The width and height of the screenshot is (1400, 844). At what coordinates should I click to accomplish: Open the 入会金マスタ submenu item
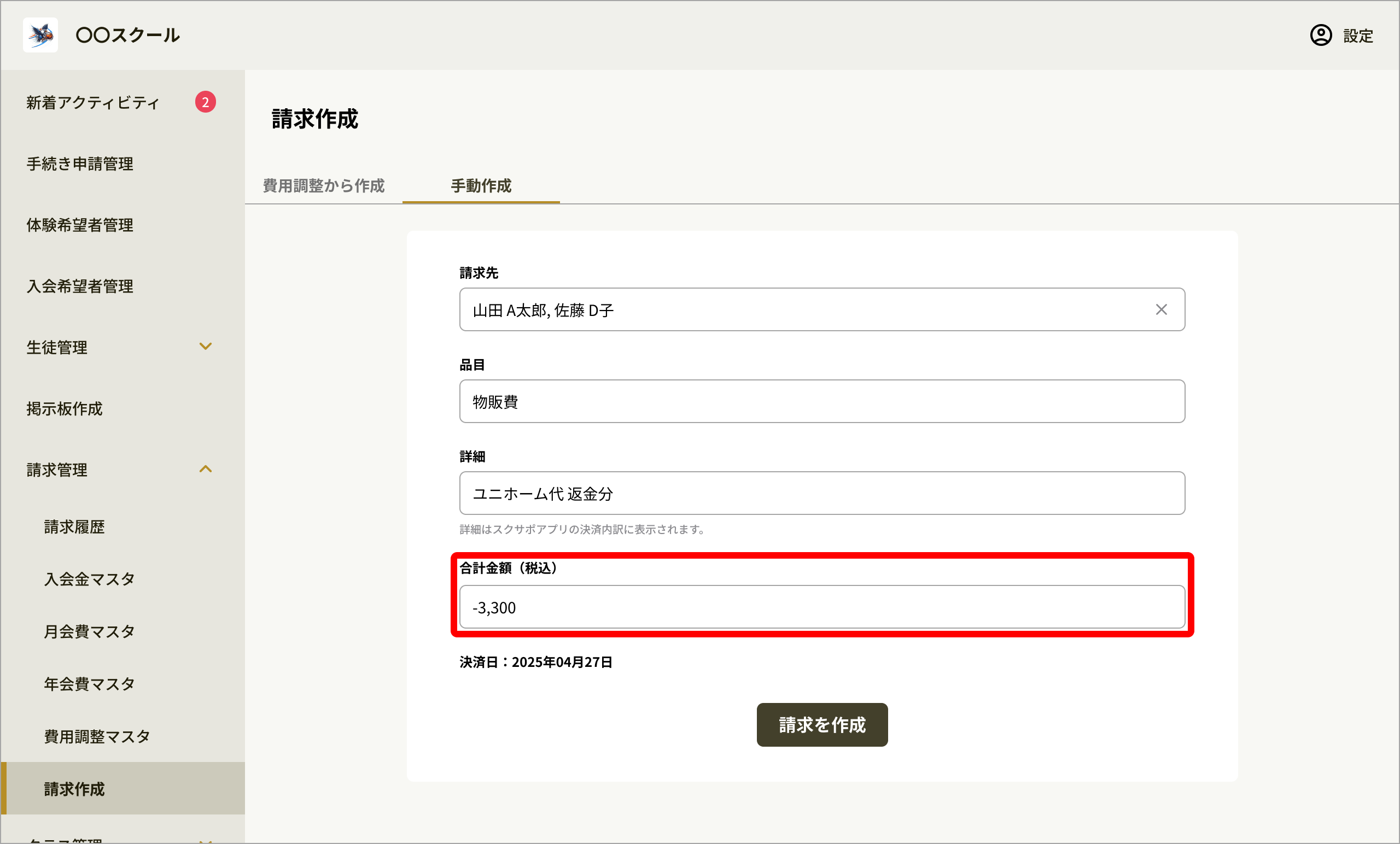(x=89, y=579)
